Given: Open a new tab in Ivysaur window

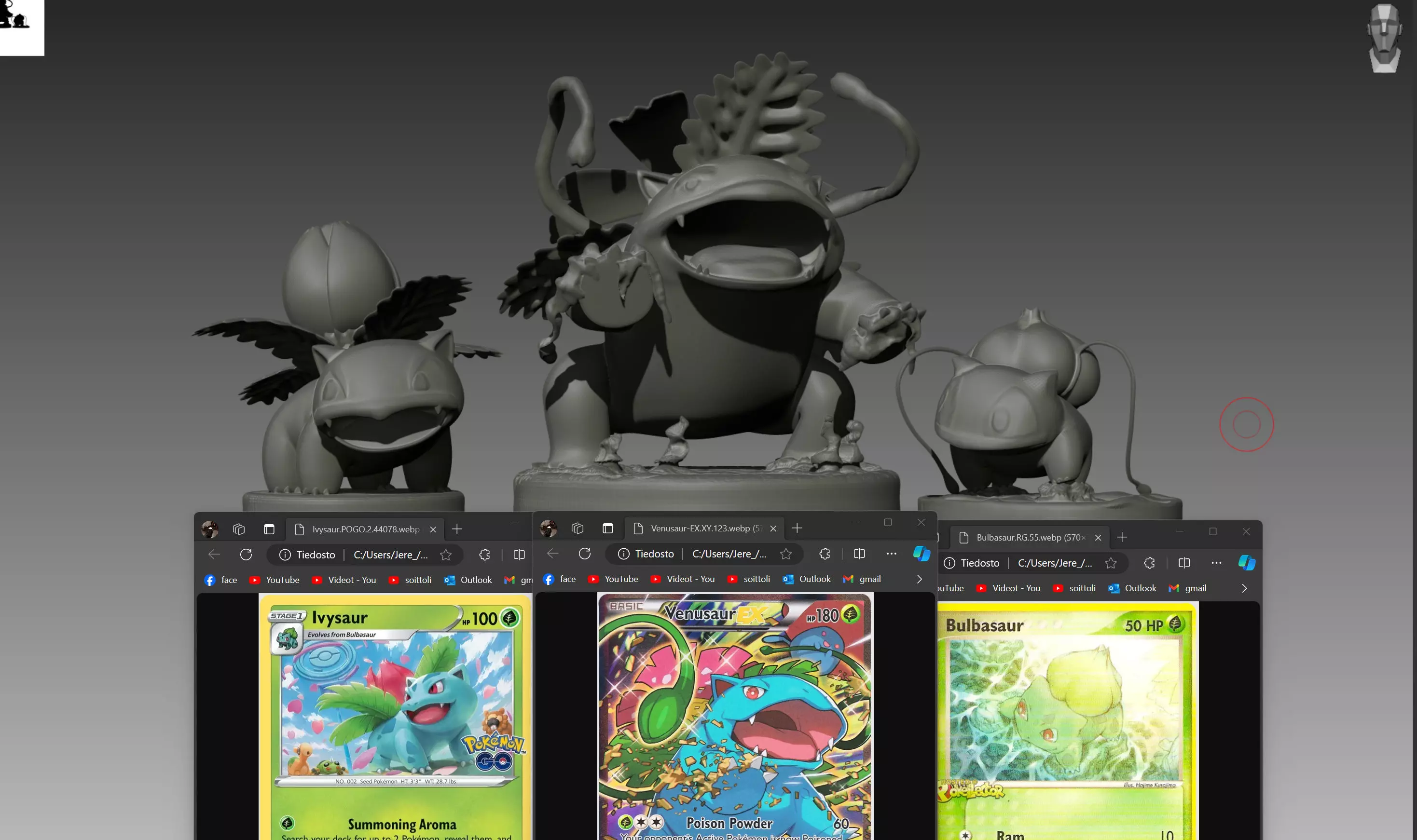Looking at the screenshot, I should pyautogui.click(x=457, y=529).
